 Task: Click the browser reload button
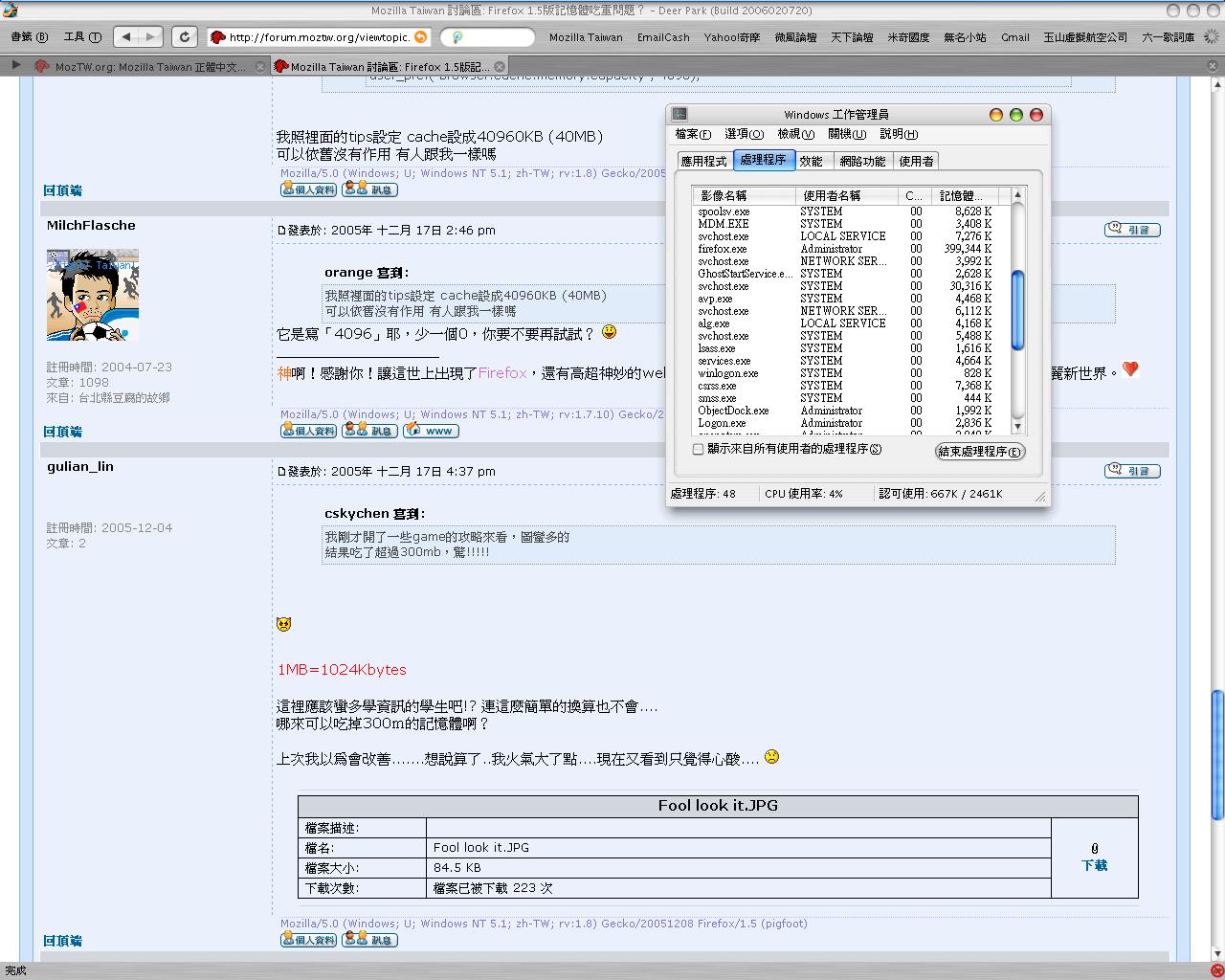(x=185, y=37)
